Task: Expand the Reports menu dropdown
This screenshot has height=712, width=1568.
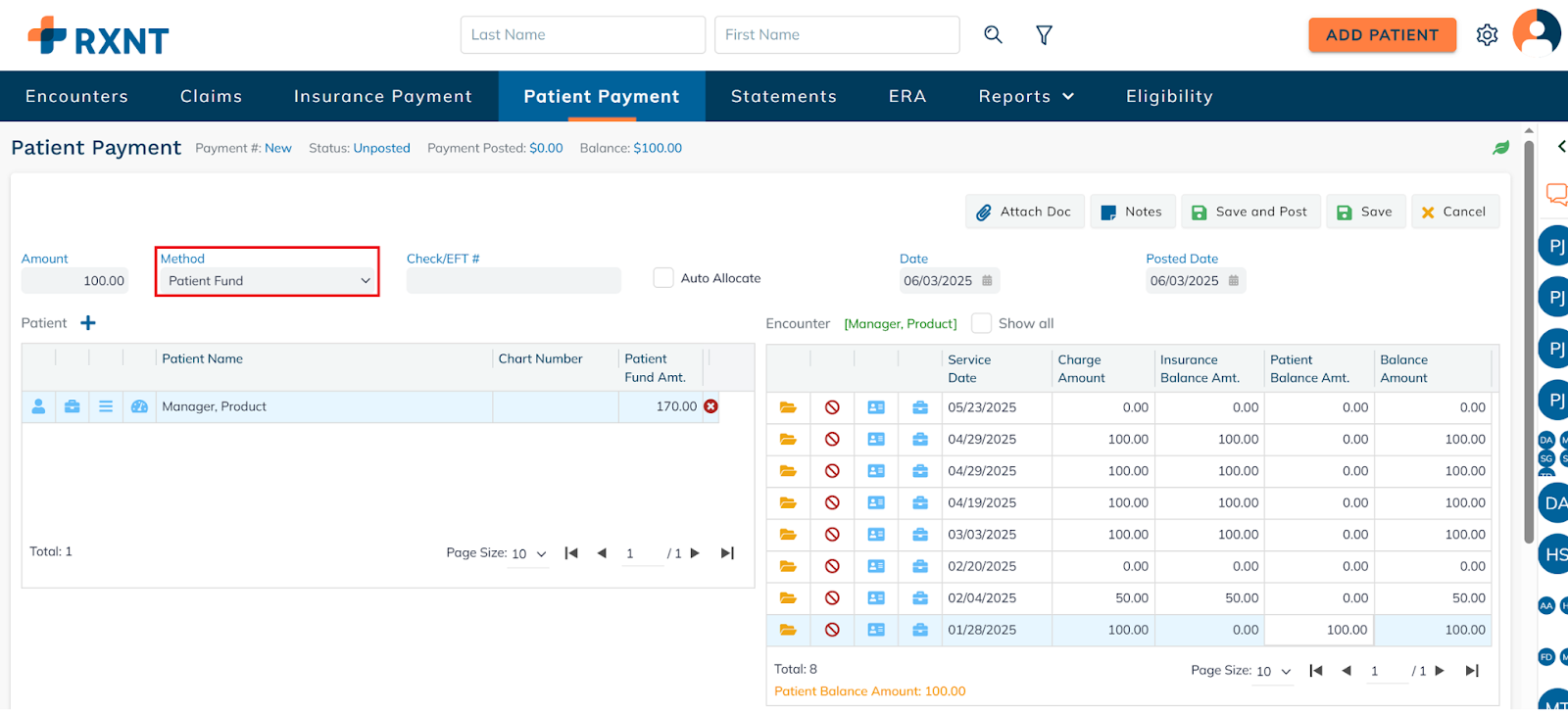Action: coord(1026,96)
